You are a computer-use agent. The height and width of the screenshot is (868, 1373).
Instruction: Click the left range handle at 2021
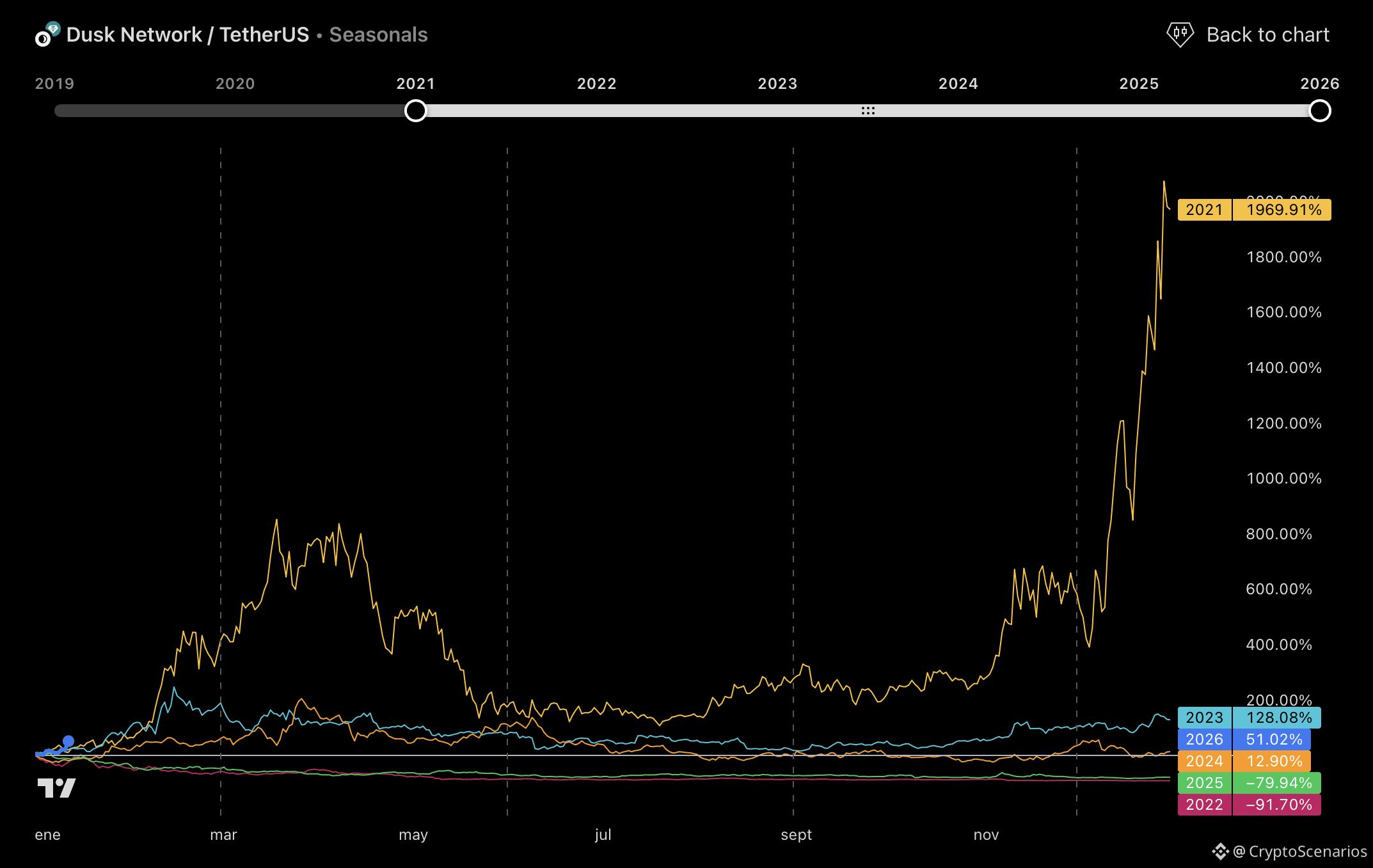click(416, 111)
